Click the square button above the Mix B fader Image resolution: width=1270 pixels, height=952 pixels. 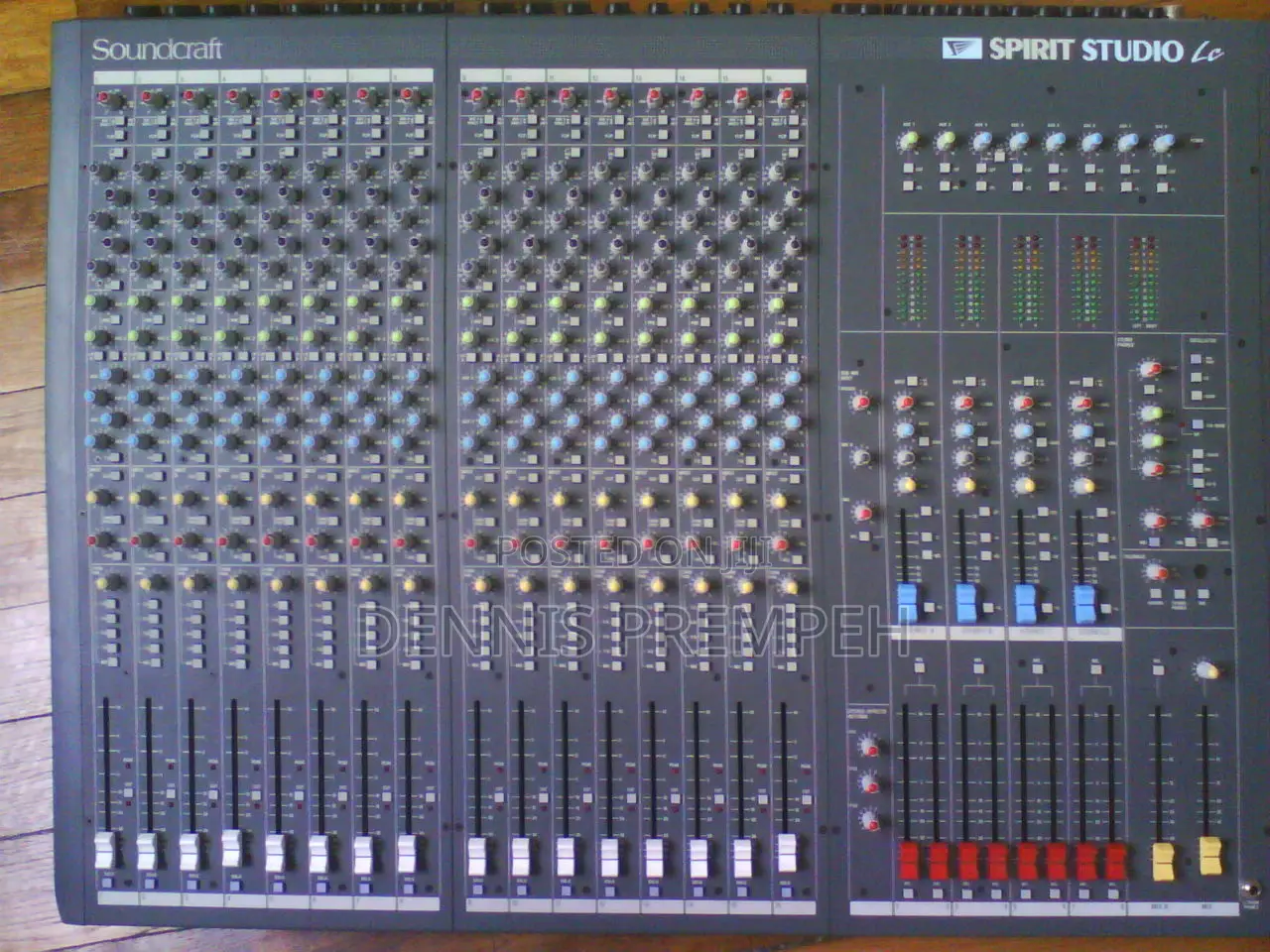[x=1158, y=671]
